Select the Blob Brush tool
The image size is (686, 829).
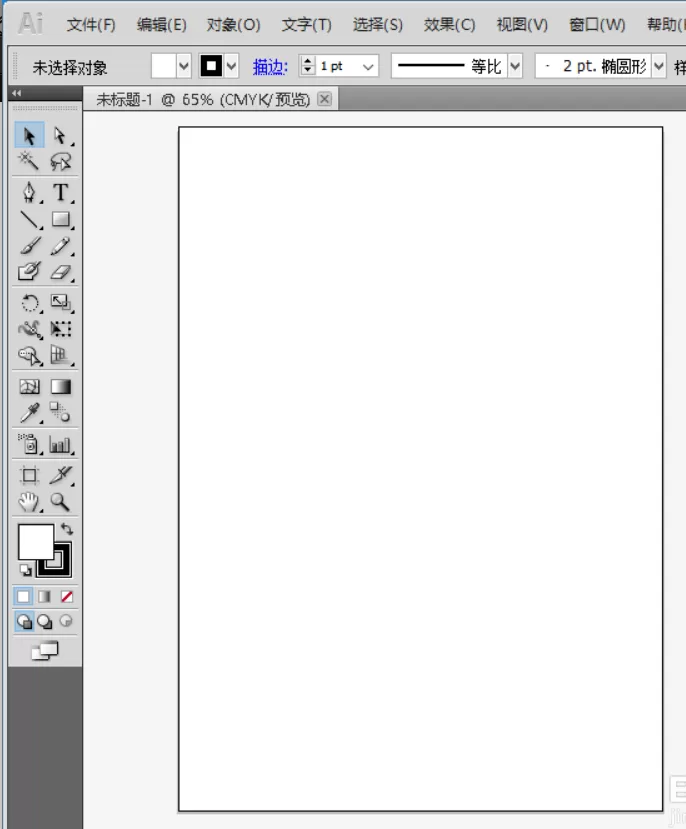(x=29, y=272)
